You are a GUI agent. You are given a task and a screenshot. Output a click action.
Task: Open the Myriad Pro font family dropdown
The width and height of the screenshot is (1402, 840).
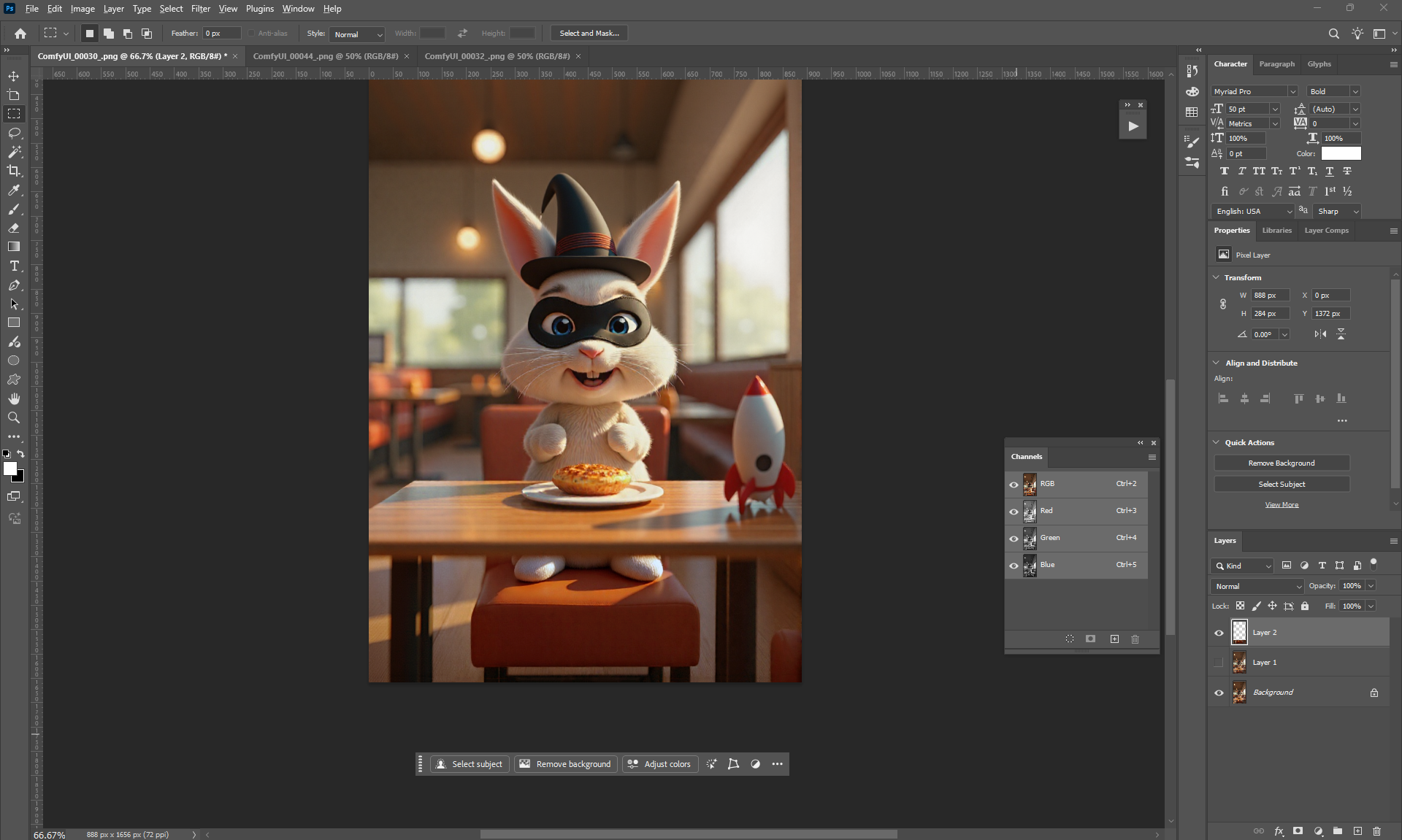tap(1292, 92)
